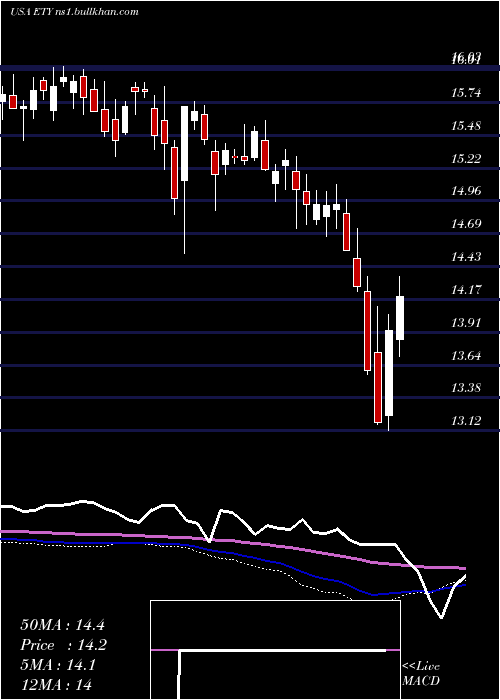The height and width of the screenshot is (700, 500).
Task: Select the 14.43 price axis label
Action: pos(466,256)
